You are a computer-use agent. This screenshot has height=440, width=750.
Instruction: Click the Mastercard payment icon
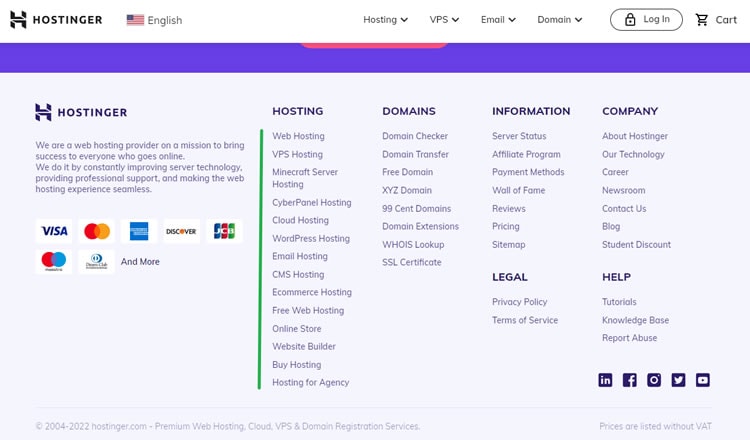coord(97,231)
